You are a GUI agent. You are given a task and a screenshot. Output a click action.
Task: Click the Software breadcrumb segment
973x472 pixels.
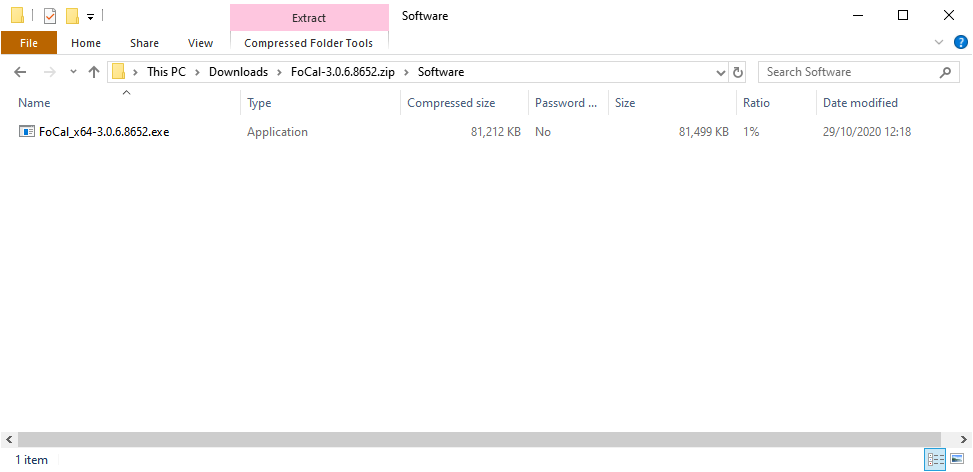click(x=441, y=72)
